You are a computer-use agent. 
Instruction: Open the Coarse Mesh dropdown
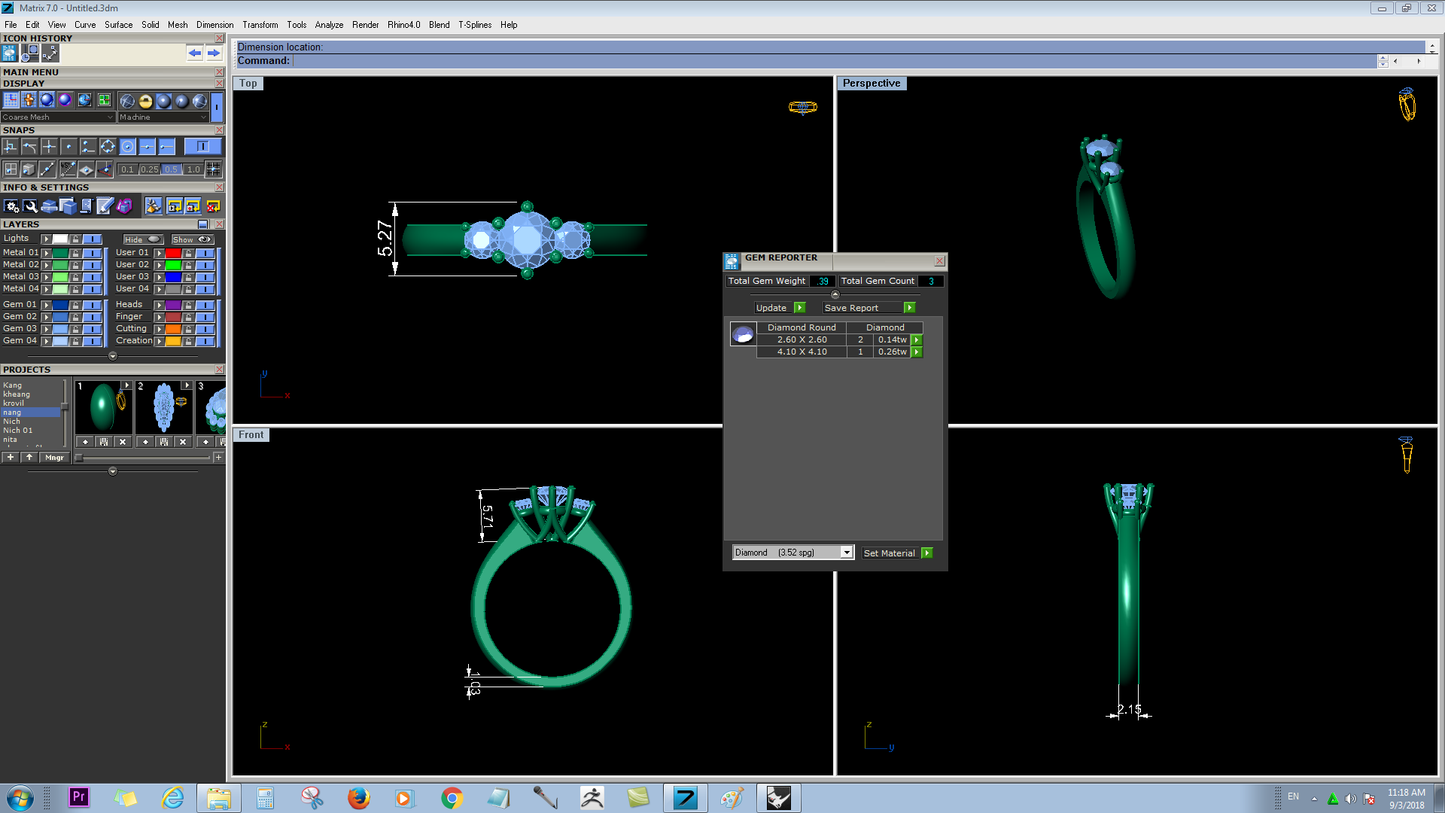click(x=58, y=117)
